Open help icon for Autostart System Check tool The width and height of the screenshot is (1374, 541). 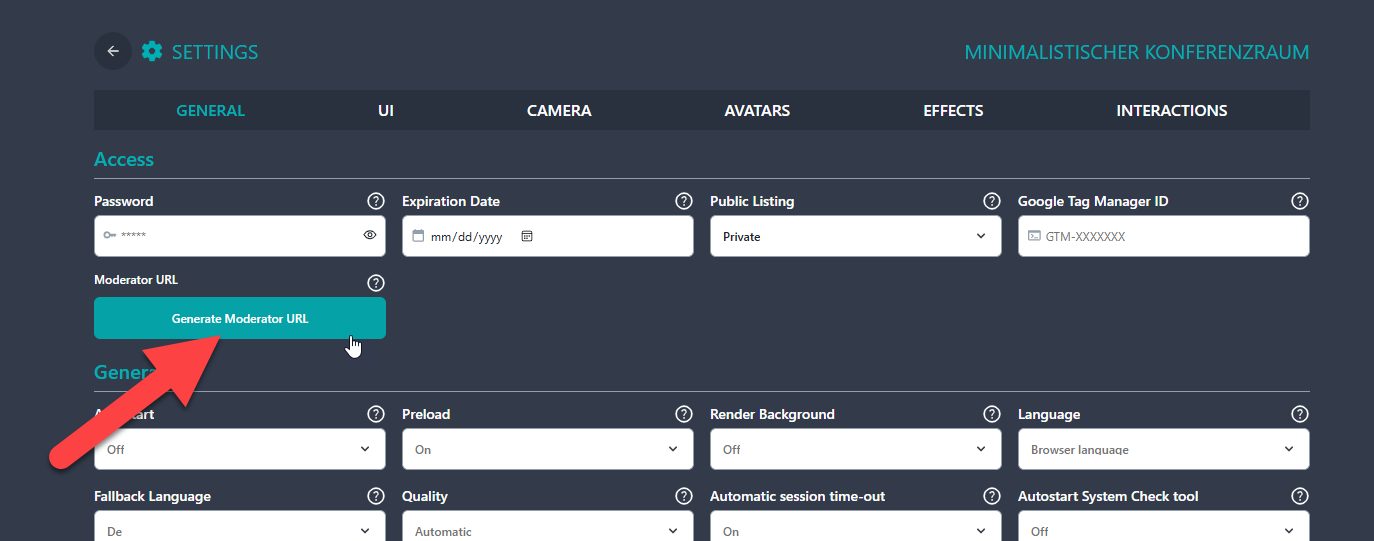tap(1300, 496)
